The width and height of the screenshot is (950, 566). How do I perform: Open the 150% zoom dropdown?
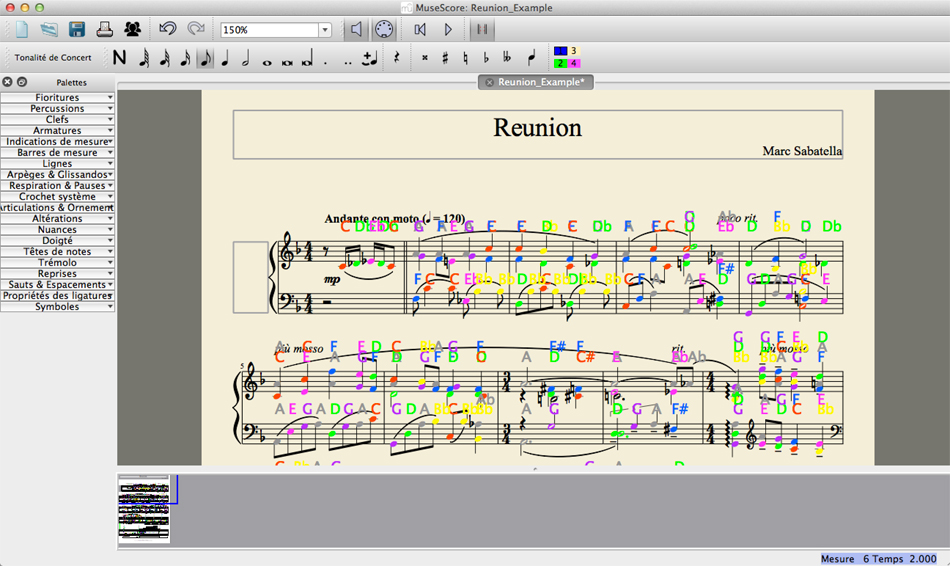pos(325,30)
